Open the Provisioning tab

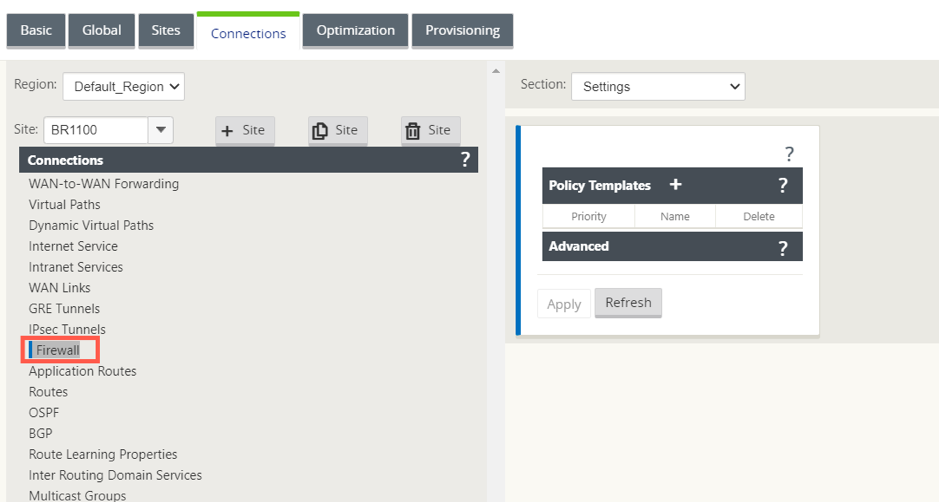tap(462, 31)
